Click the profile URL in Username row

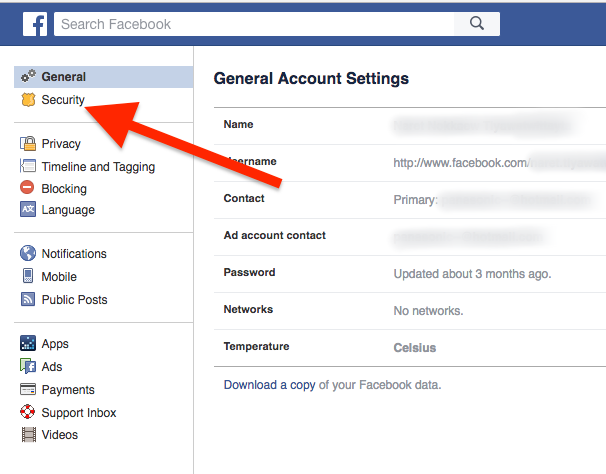499,163
